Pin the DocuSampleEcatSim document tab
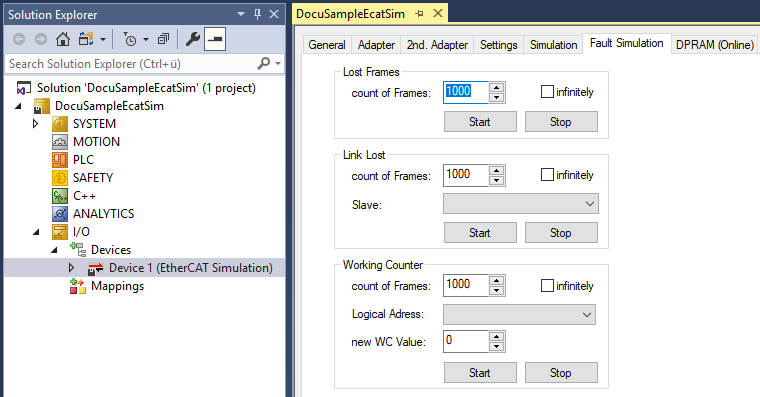 (419, 14)
